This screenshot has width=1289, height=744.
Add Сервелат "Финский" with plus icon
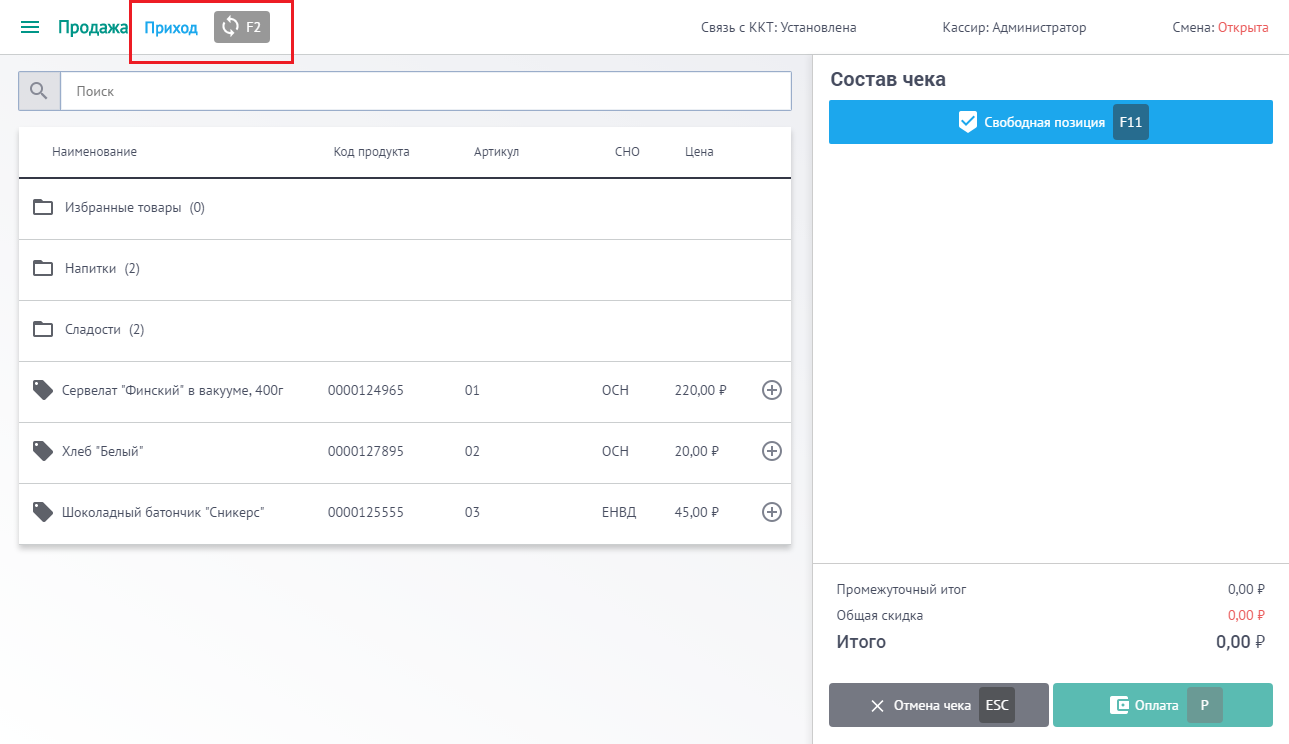(771, 390)
